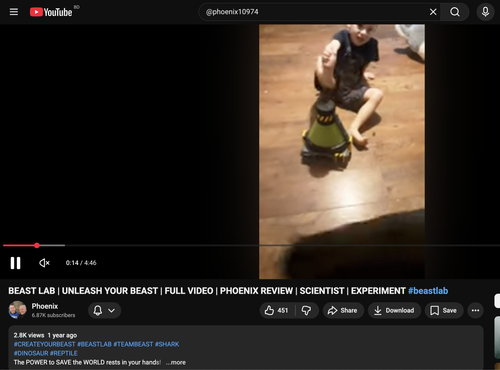
Task: Click the 0:14 / 4:46 time display
Action: 81,263
